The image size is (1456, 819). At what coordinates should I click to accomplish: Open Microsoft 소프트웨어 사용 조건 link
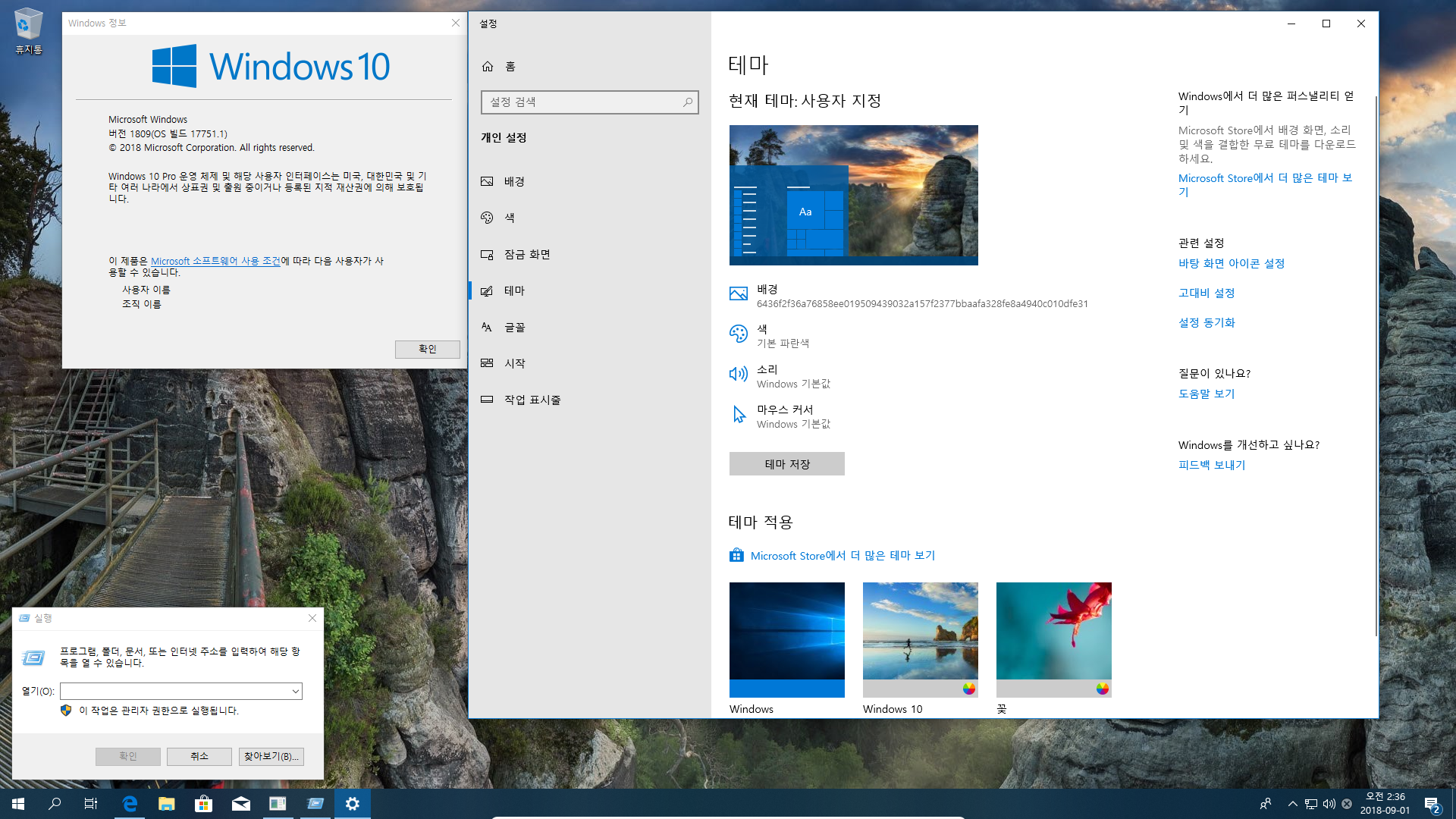pos(215,261)
